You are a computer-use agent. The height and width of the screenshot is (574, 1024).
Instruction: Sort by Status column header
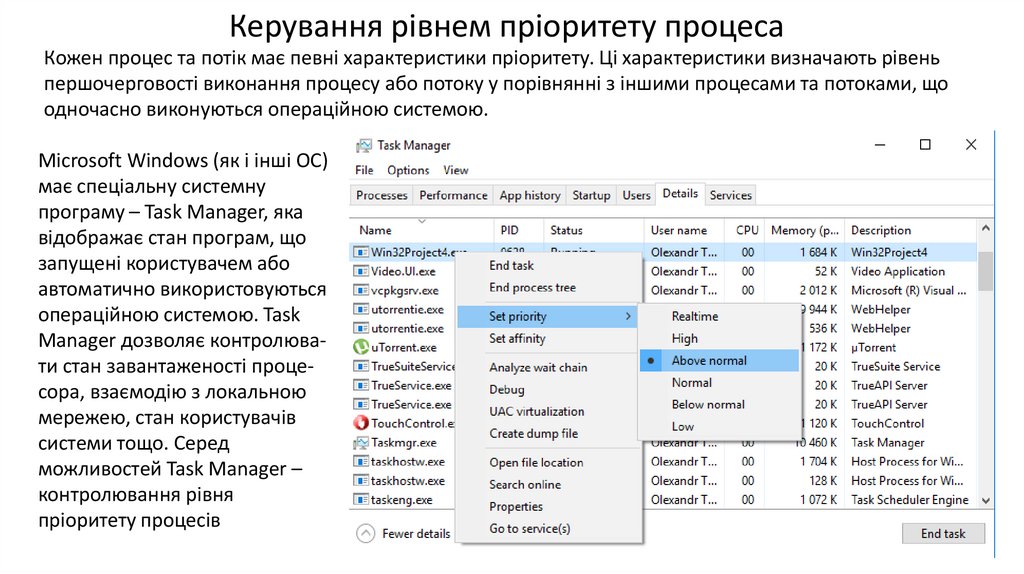(594, 230)
